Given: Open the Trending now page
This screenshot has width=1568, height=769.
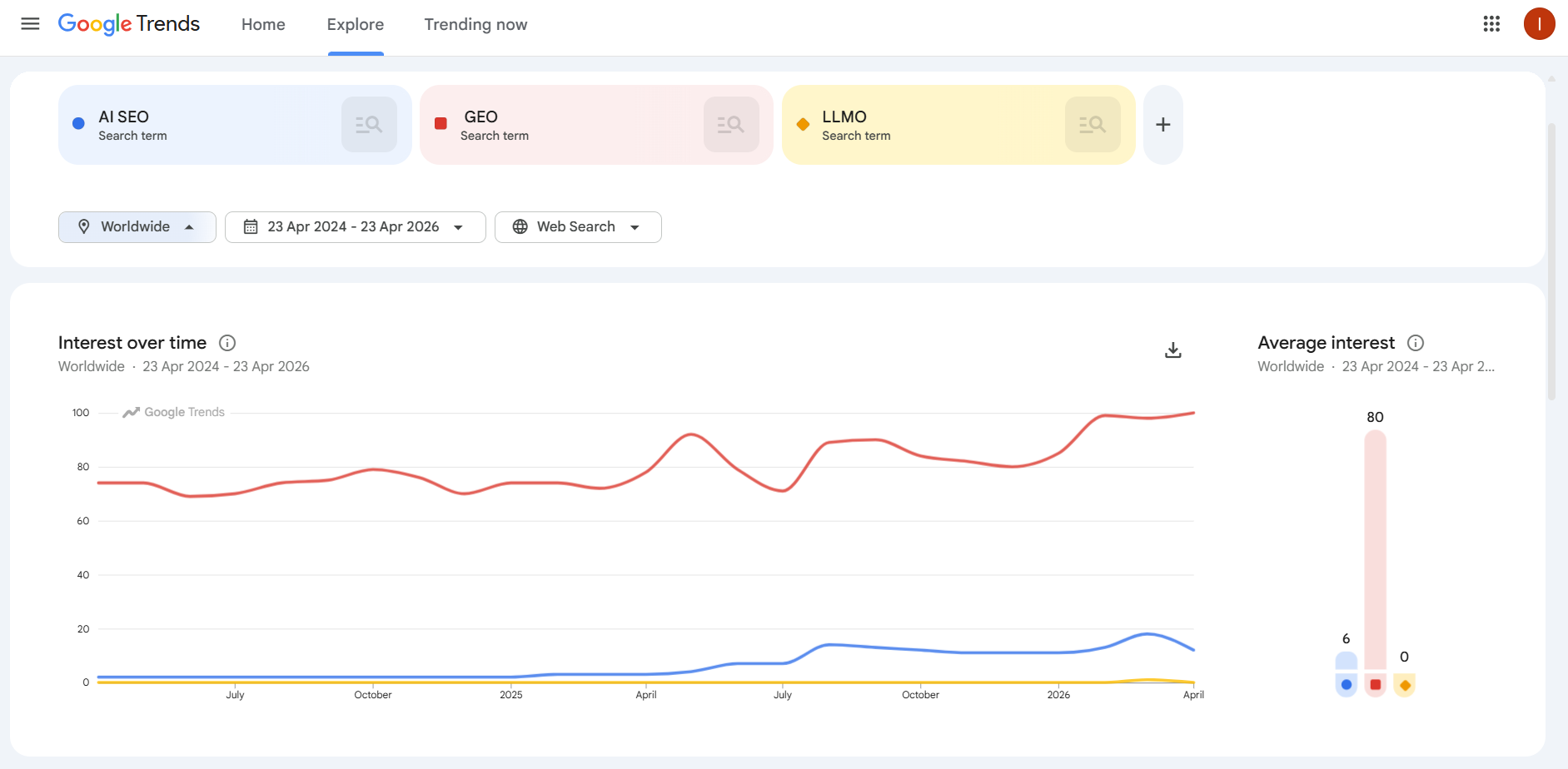Looking at the screenshot, I should [475, 24].
